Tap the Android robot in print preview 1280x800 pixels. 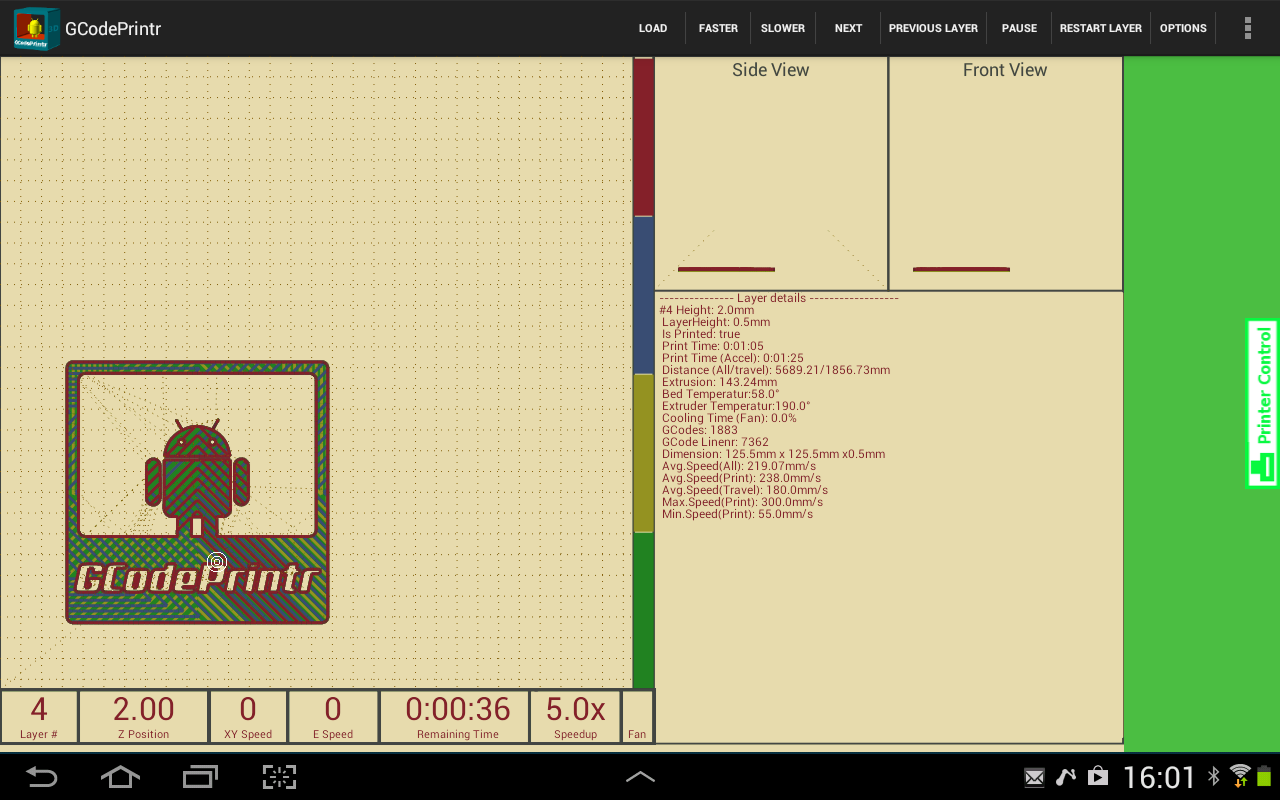coord(197,478)
